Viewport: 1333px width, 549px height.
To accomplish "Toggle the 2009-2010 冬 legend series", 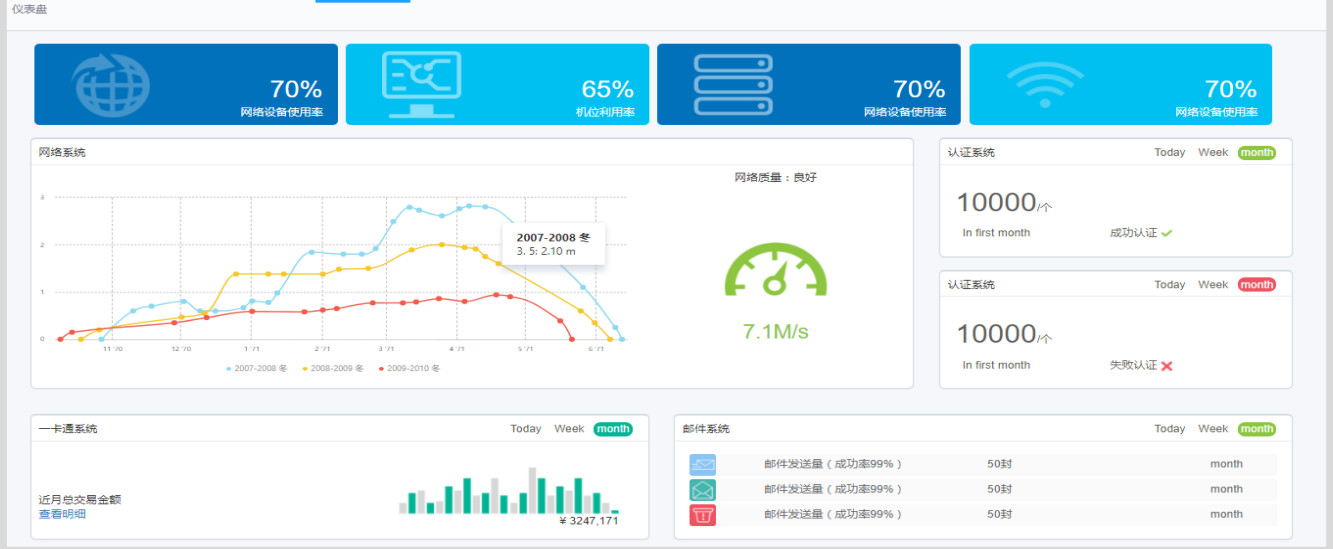I will 409,368.
